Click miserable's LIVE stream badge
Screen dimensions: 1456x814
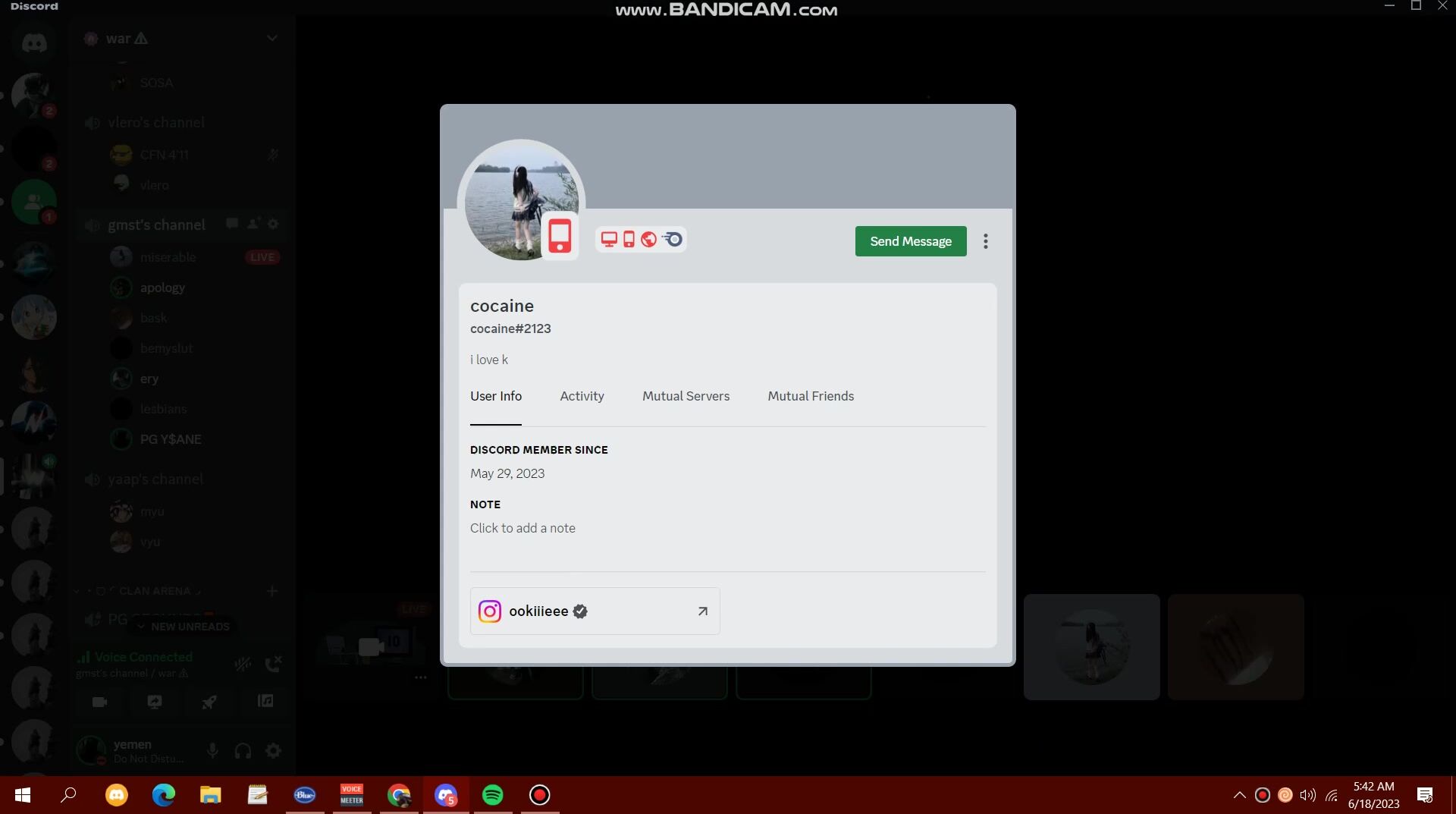click(262, 257)
